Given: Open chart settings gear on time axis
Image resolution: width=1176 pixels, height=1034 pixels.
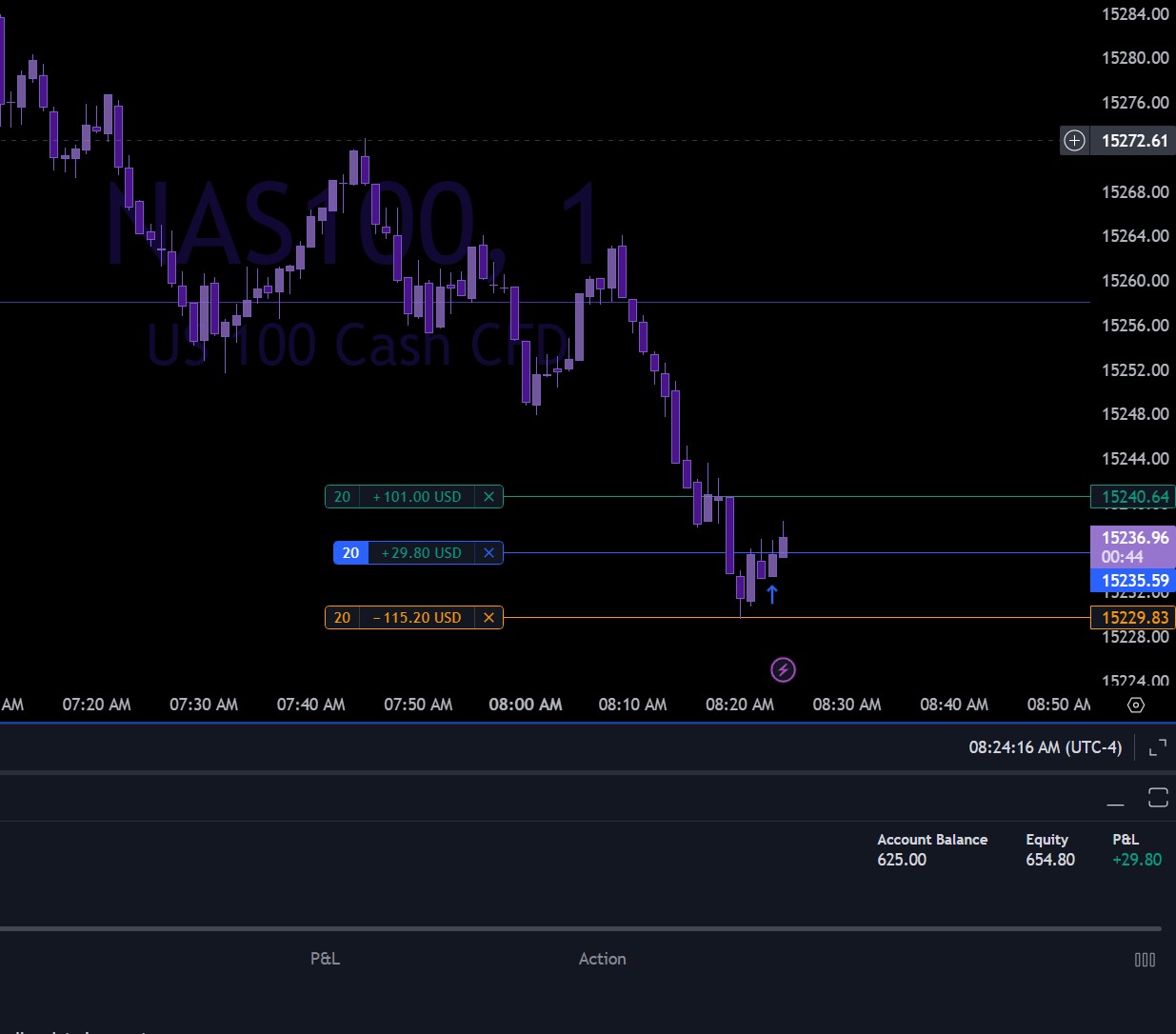Looking at the screenshot, I should [1135, 706].
